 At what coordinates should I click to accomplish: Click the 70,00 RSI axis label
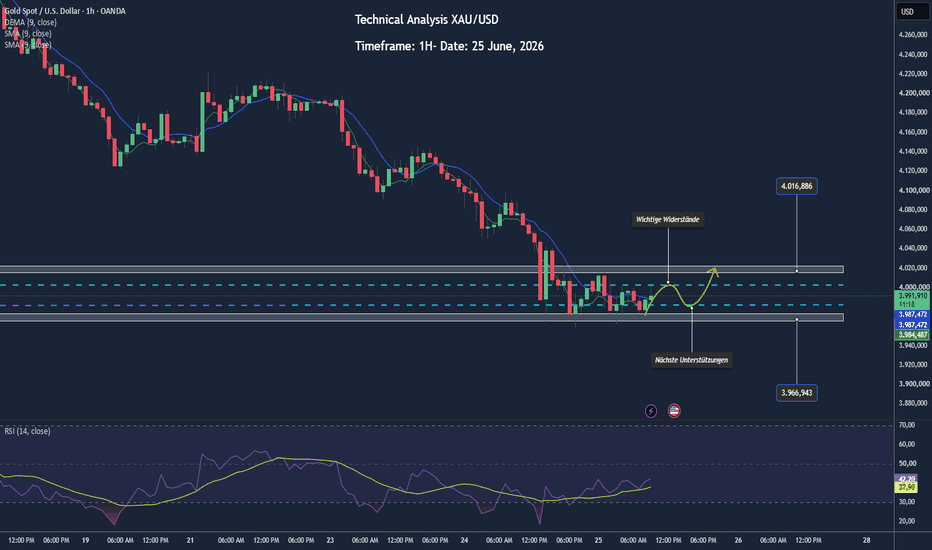click(907, 425)
